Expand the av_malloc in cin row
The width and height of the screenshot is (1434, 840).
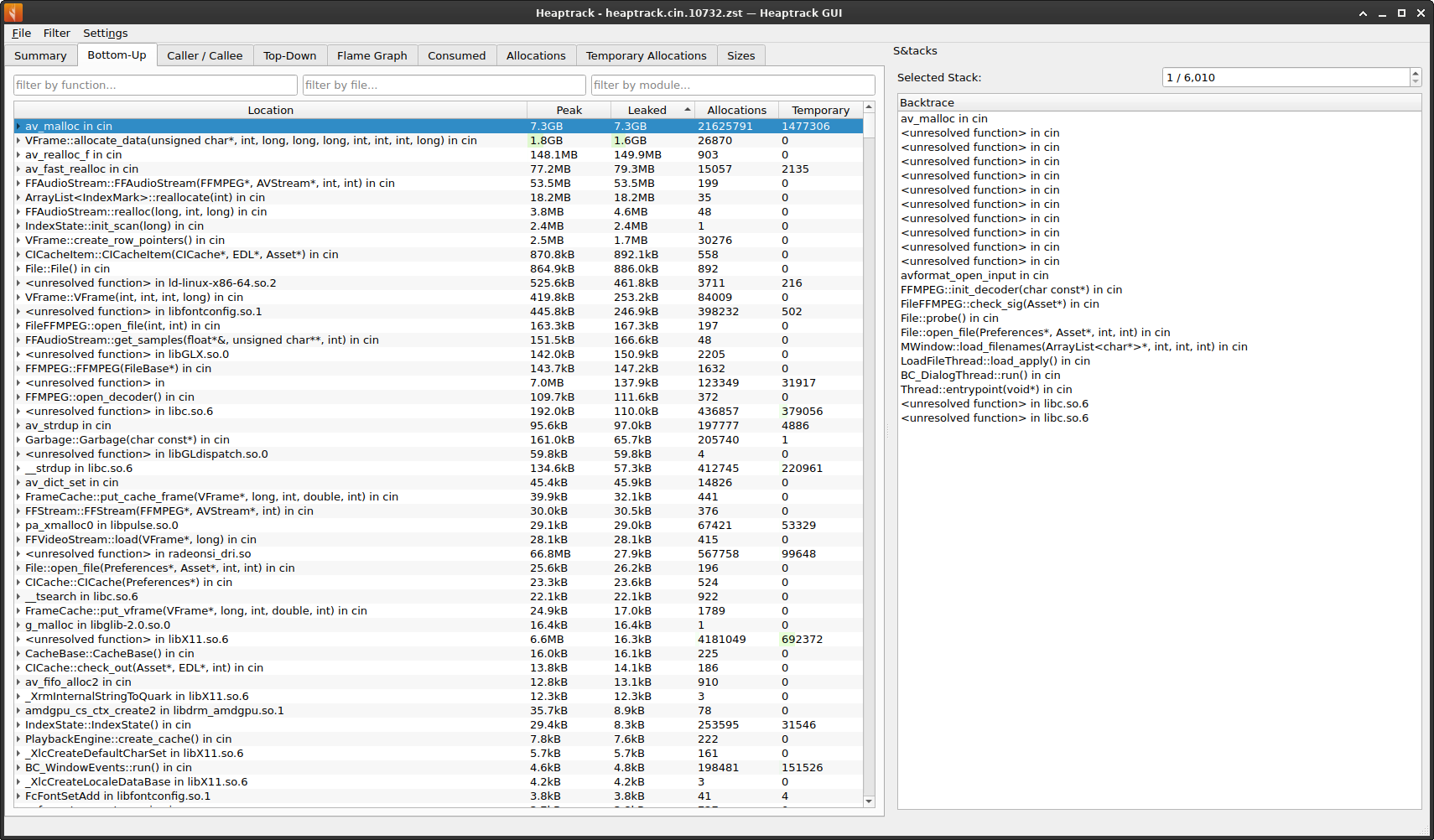pos(18,127)
